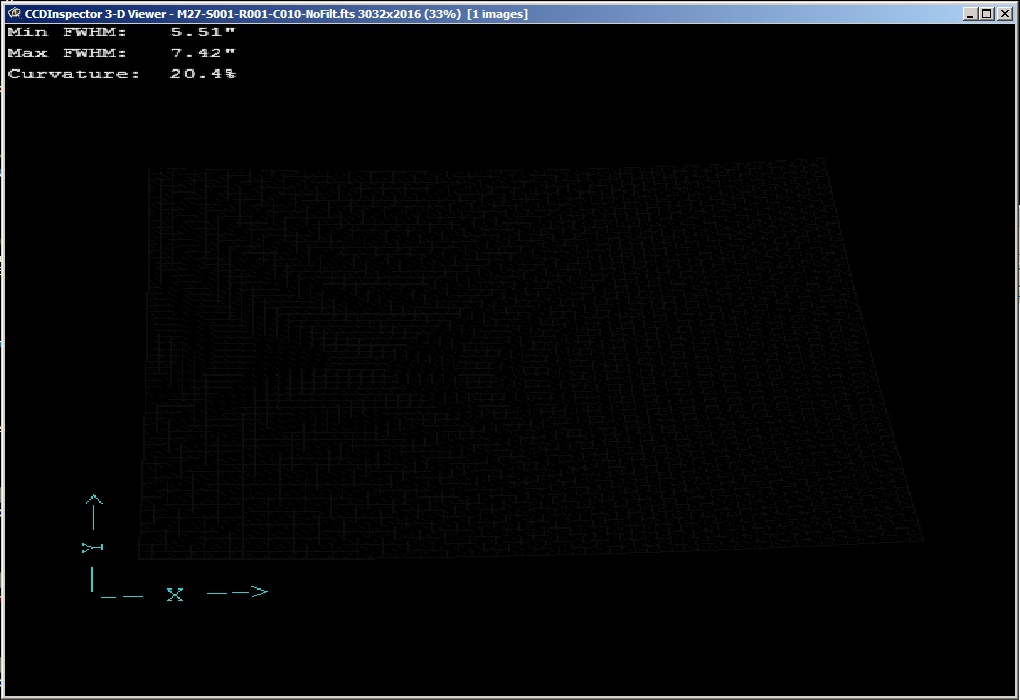The height and width of the screenshot is (700, 1020).
Task: Select the 20.4% curvature value
Action: tap(203, 74)
